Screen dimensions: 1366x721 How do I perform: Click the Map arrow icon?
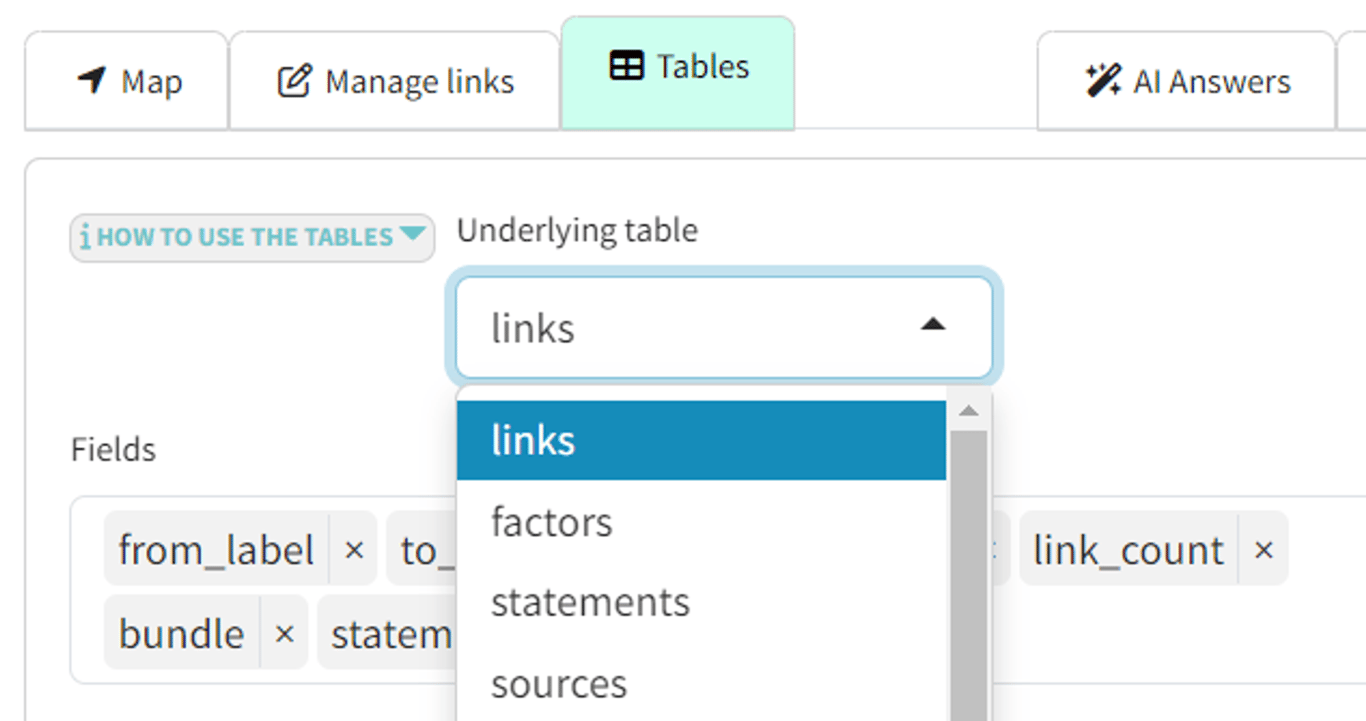coord(91,80)
